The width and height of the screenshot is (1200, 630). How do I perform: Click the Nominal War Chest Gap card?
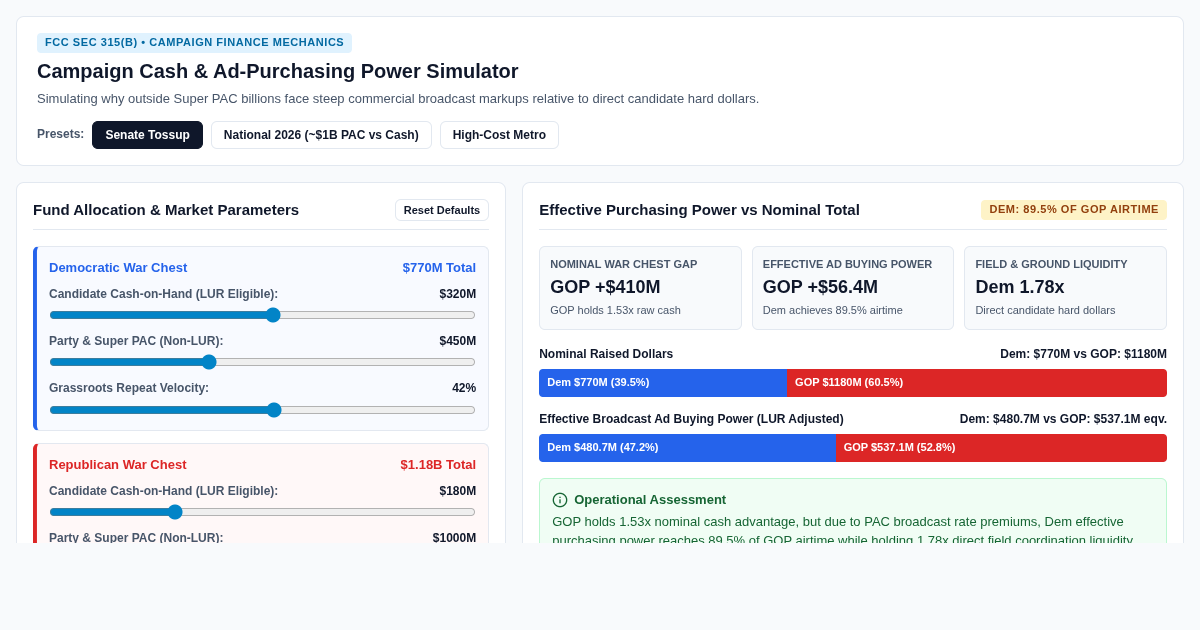[640, 288]
